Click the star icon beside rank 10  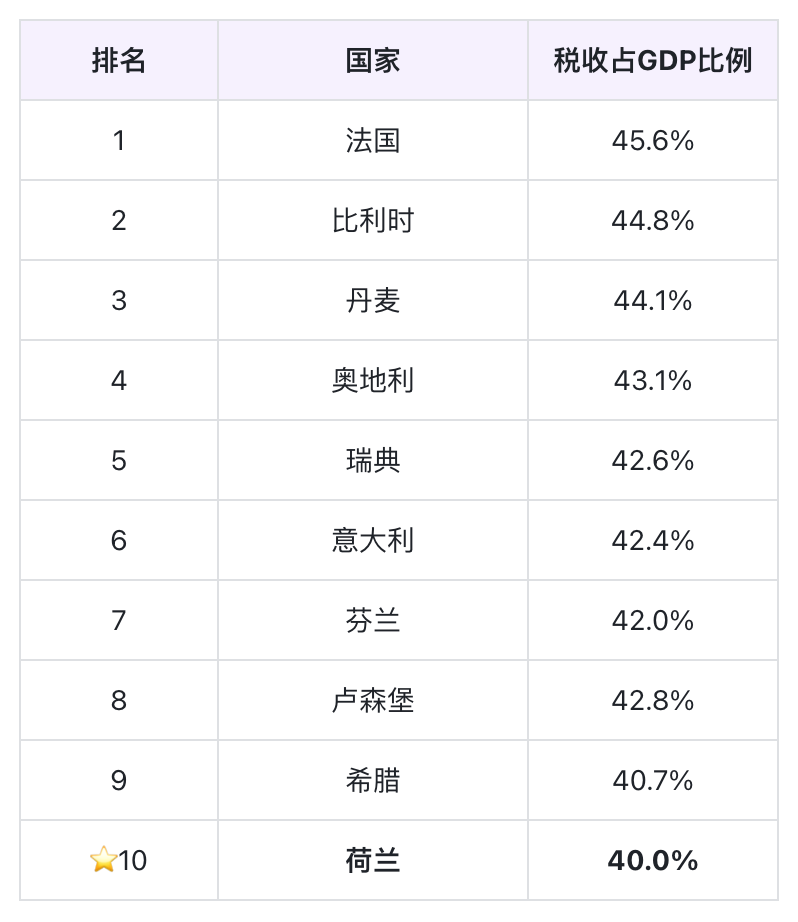tap(103, 860)
